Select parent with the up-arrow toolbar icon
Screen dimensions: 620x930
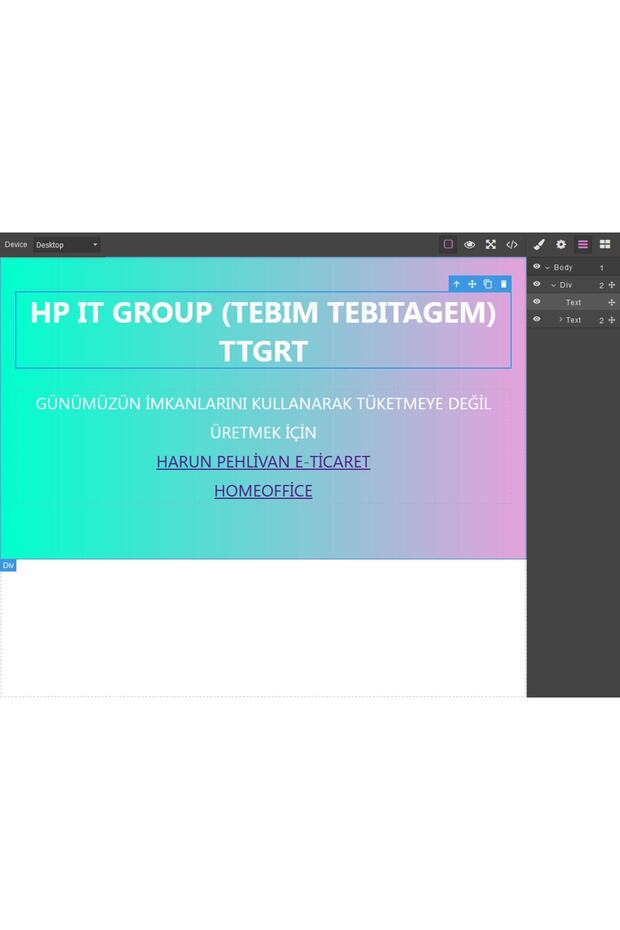click(456, 284)
